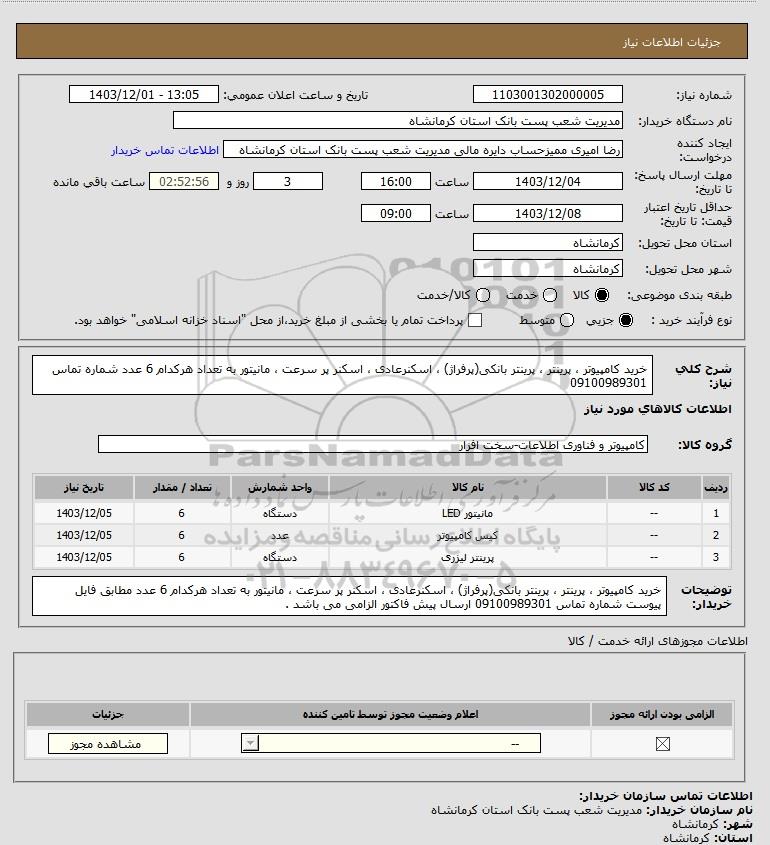Click the واحد شمارش column header
The height and width of the screenshot is (845, 770).
[280, 487]
